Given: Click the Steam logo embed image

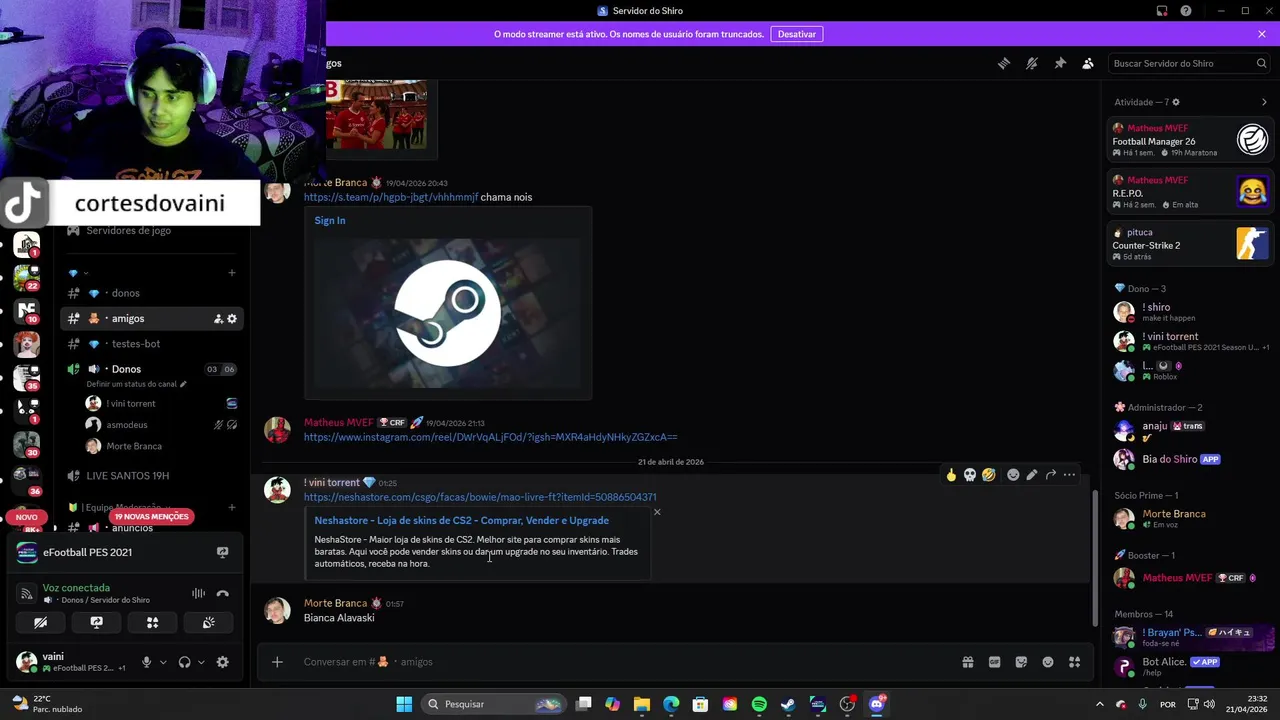Looking at the screenshot, I should [447, 312].
